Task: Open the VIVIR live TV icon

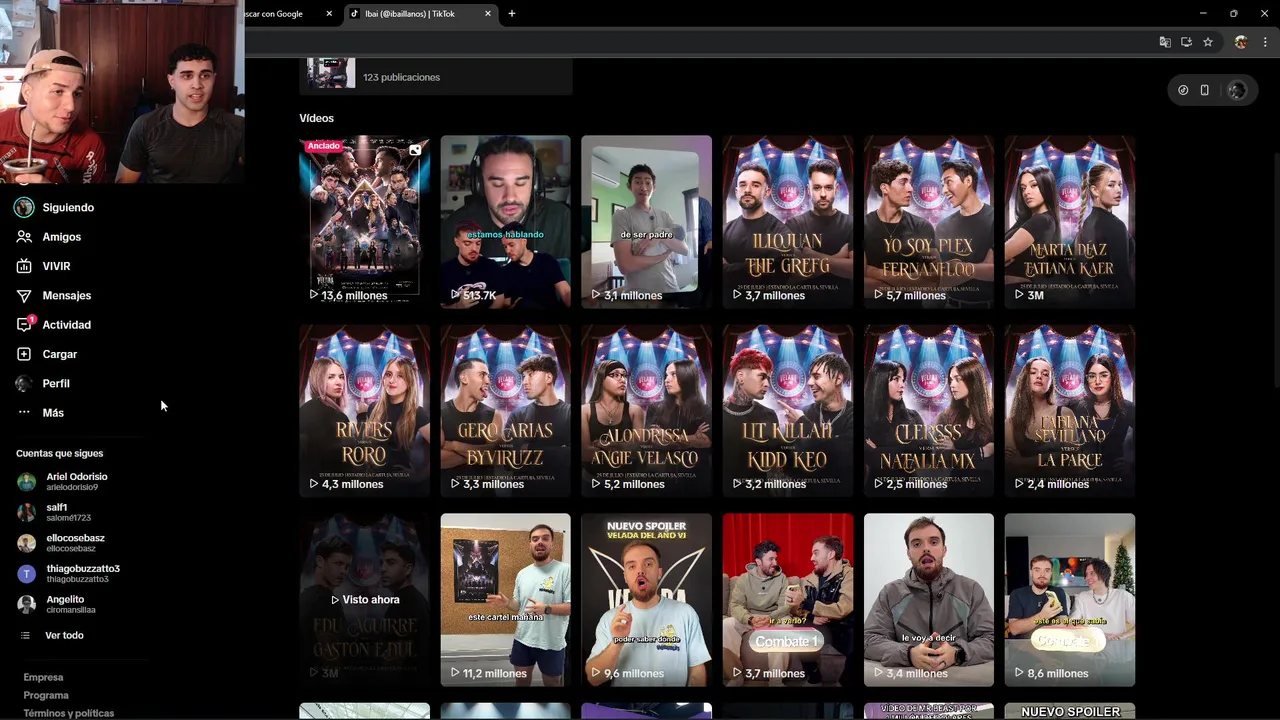Action: [x=24, y=266]
